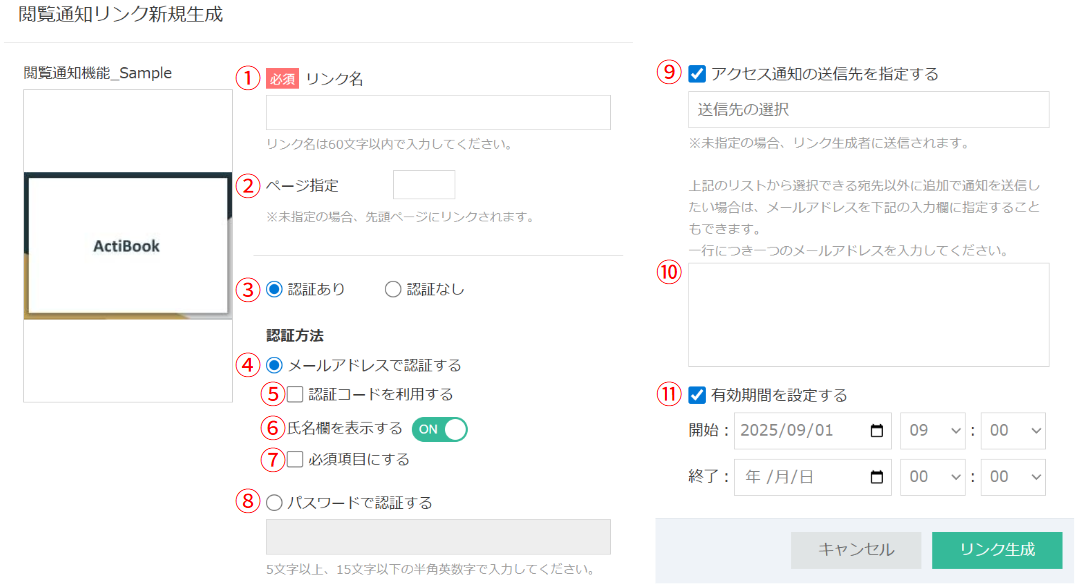Open the start hour dropdown showing 09
The height and width of the screenshot is (584, 1076).
click(932, 431)
